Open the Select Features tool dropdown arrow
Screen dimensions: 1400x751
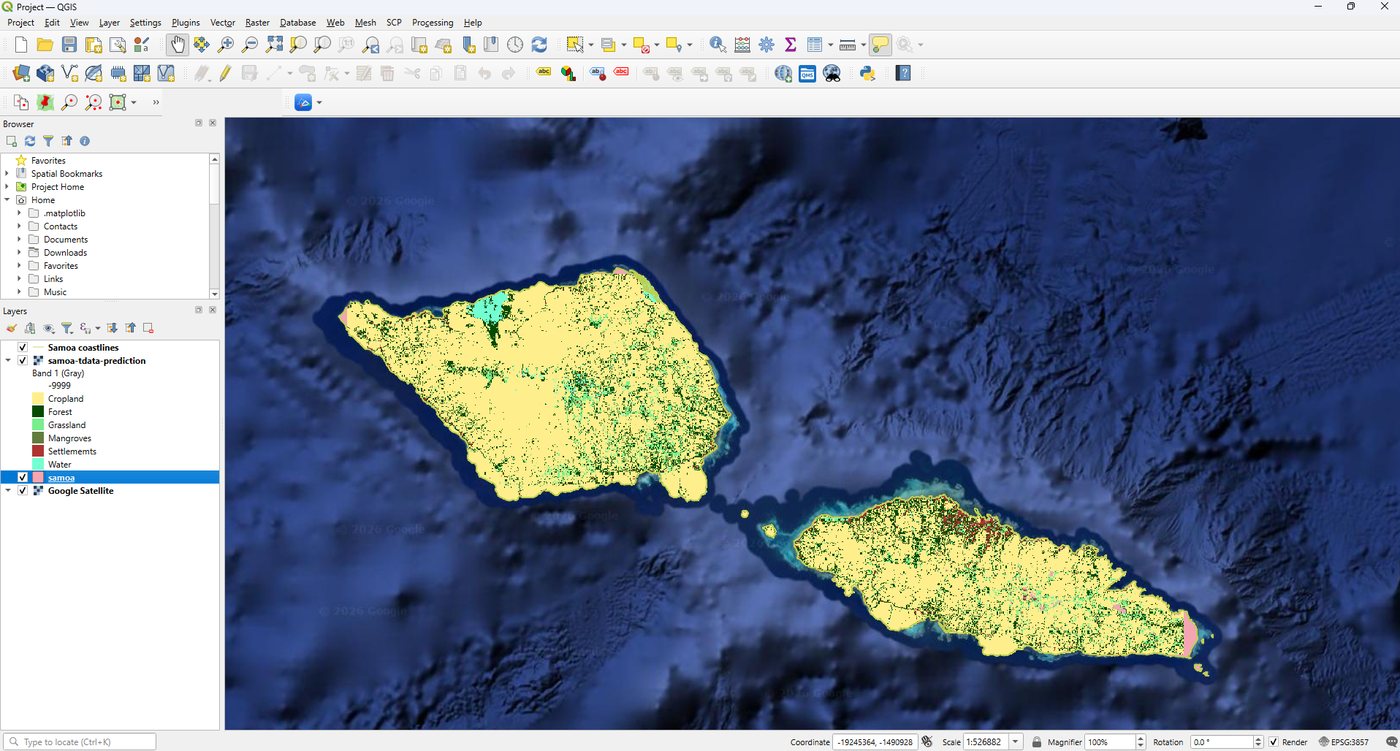[x=591, y=44]
